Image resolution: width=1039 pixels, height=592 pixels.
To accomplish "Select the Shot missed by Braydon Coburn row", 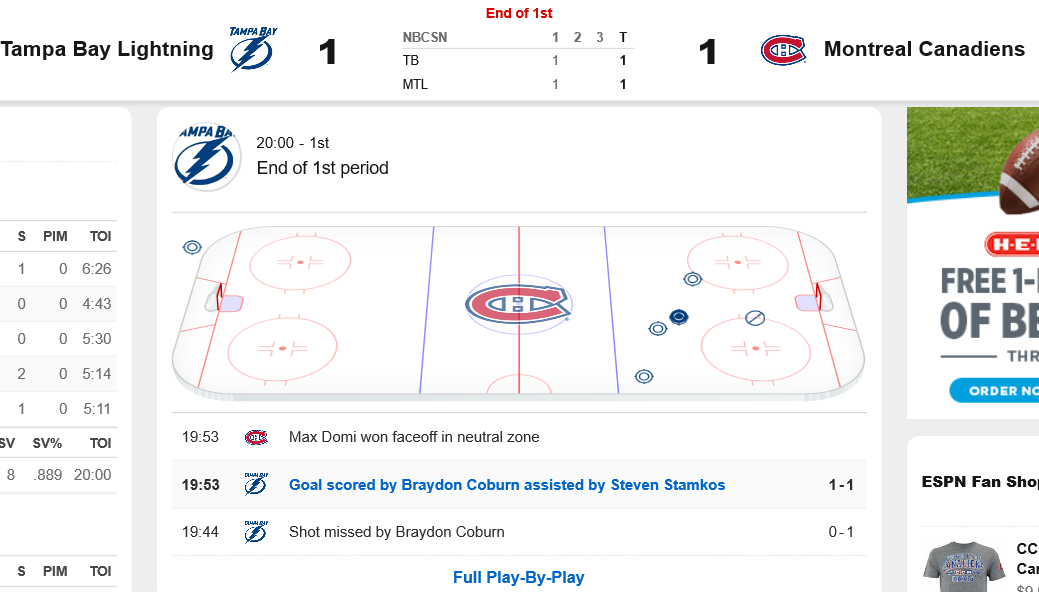I will pyautogui.click(x=519, y=532).
